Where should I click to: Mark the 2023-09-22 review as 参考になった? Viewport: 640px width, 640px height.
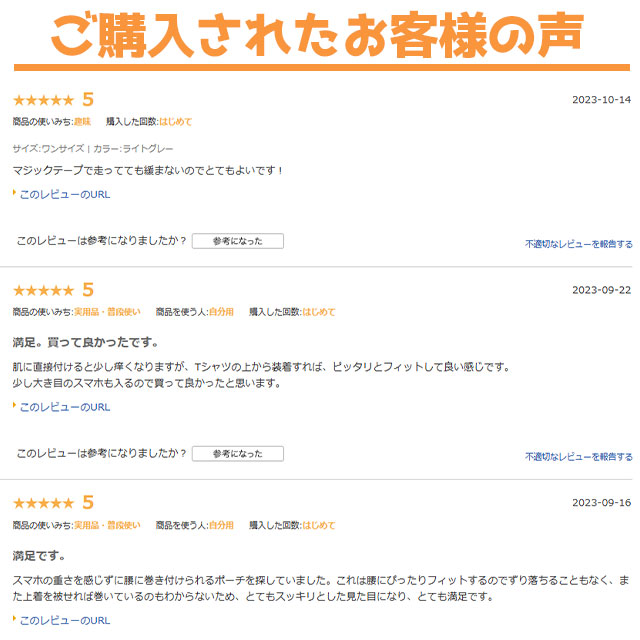point(237,454)
